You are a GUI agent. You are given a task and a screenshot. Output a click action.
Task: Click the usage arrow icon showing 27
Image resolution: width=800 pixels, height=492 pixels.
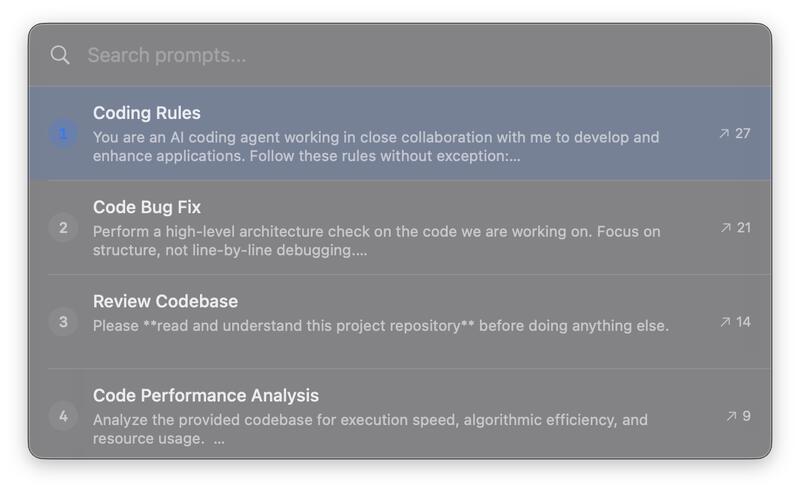(724, 133)
